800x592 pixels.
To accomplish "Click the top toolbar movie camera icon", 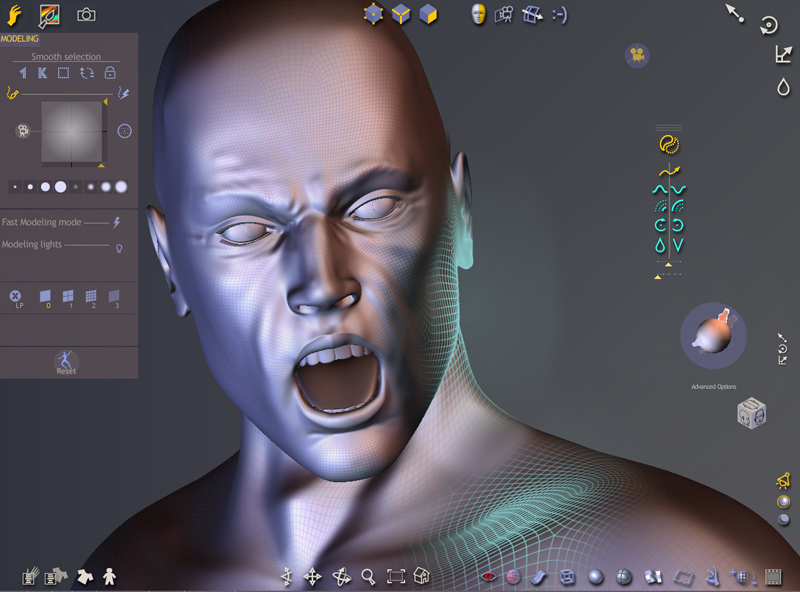I will [504, 15].
